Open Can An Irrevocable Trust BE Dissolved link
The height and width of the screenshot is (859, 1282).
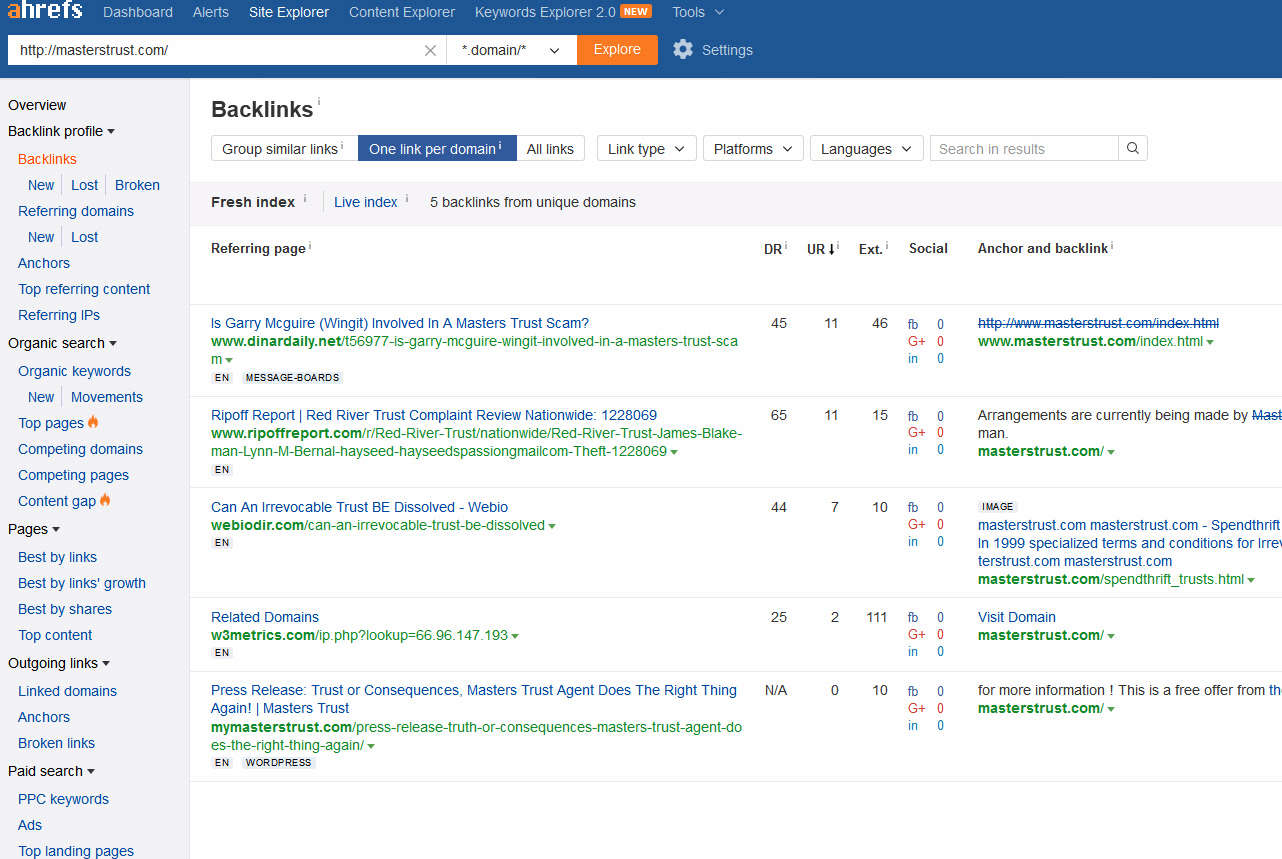click(x=359, y=507)
